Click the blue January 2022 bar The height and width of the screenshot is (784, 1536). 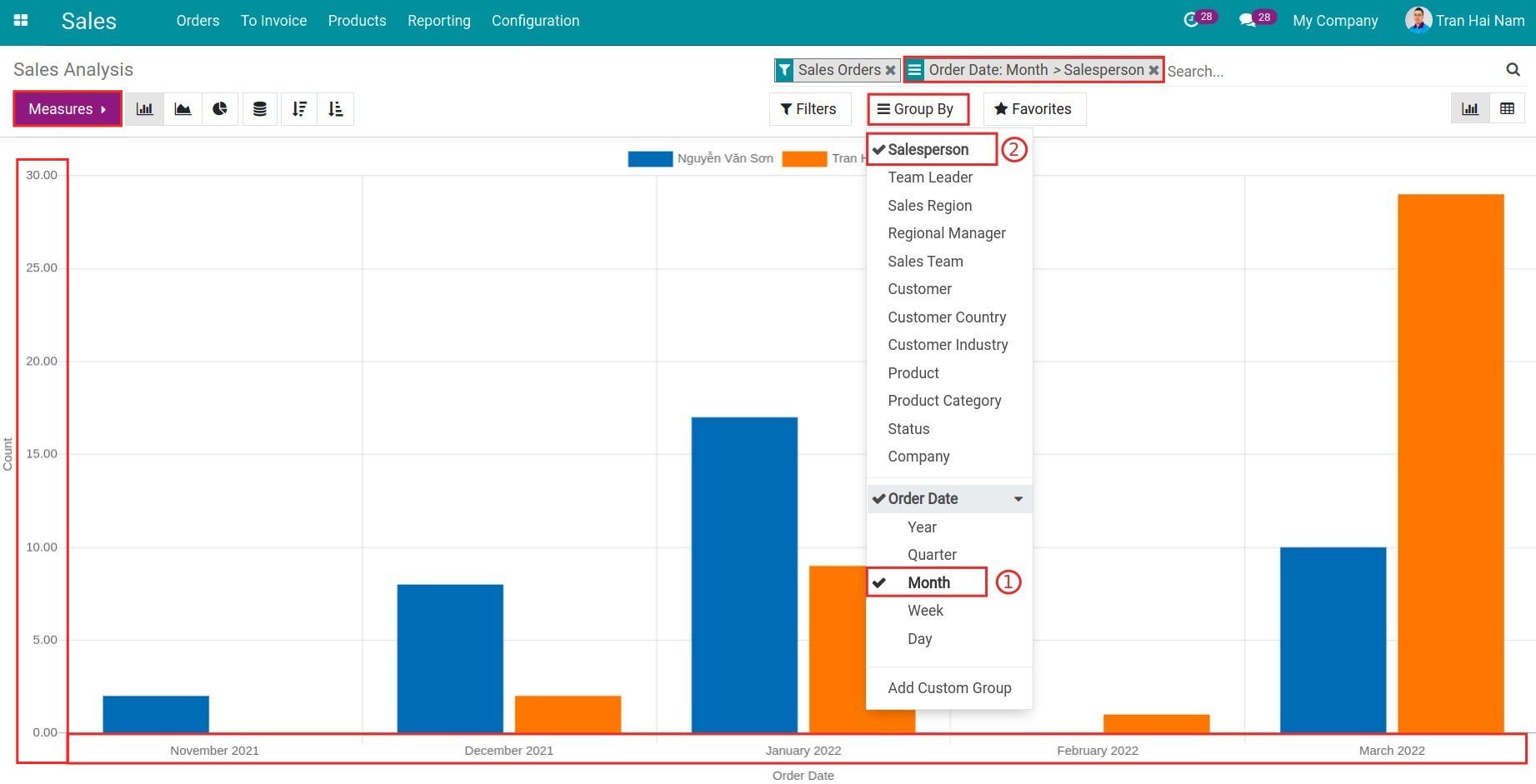744,575
